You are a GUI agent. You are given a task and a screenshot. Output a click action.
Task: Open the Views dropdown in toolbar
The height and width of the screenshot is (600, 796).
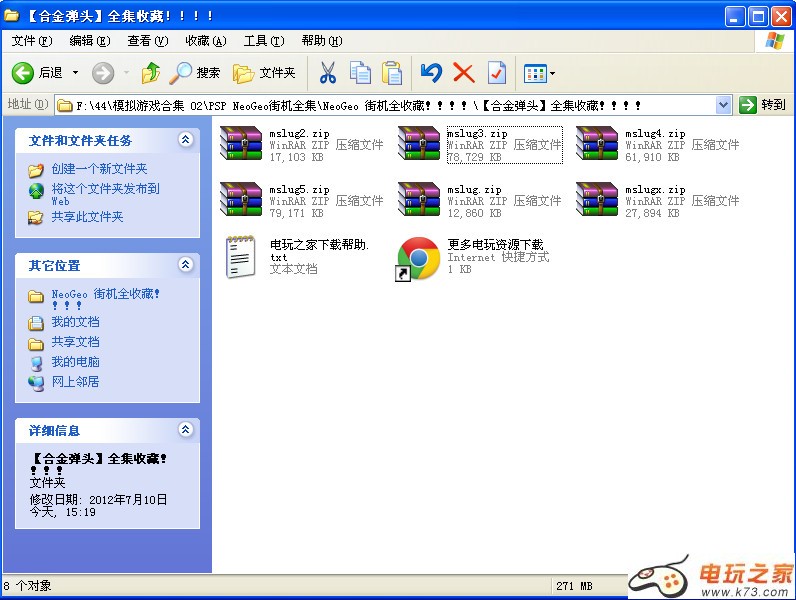coord(540,73)
